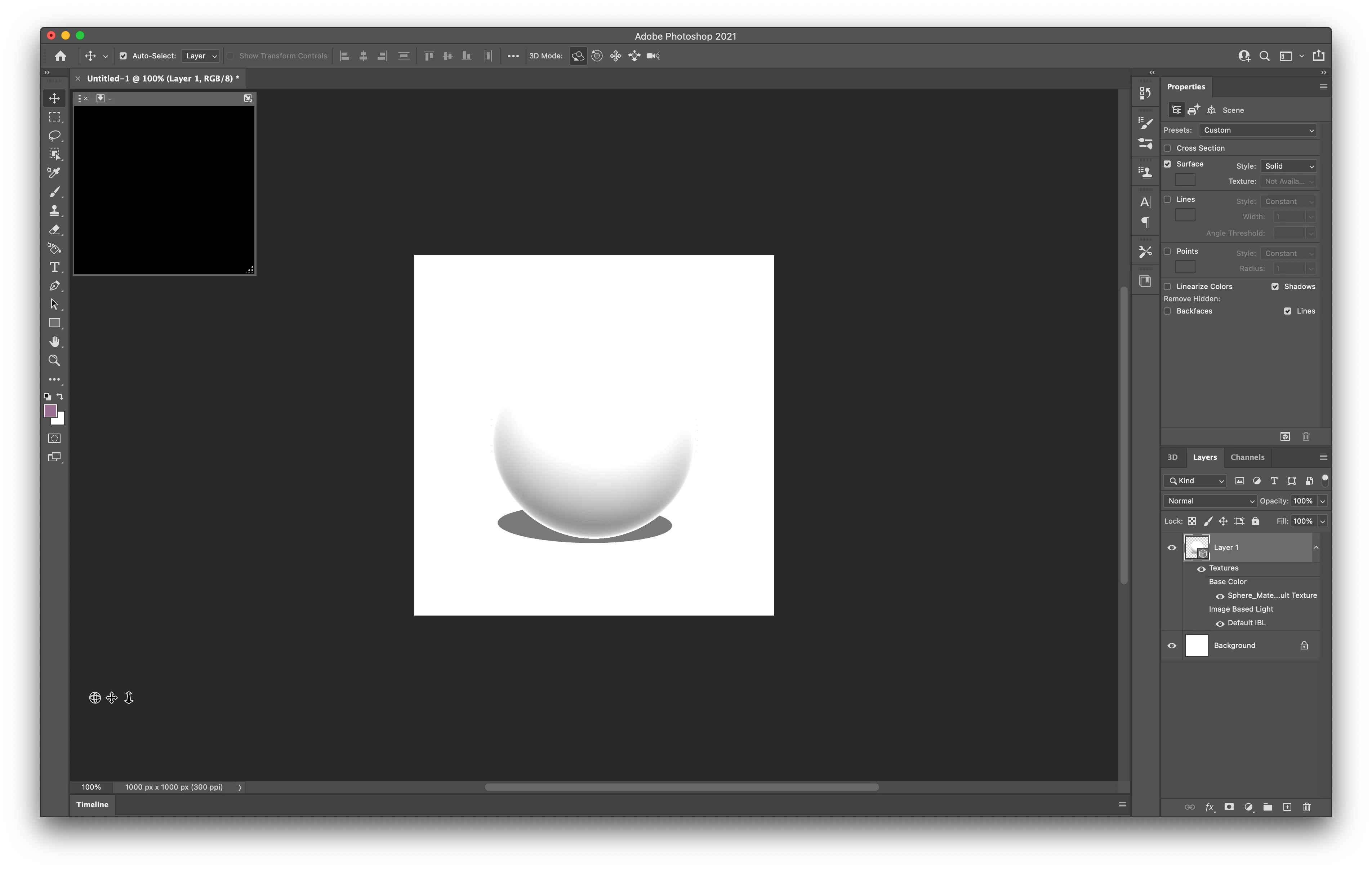Choose the Horizontal Type tool

55,267
